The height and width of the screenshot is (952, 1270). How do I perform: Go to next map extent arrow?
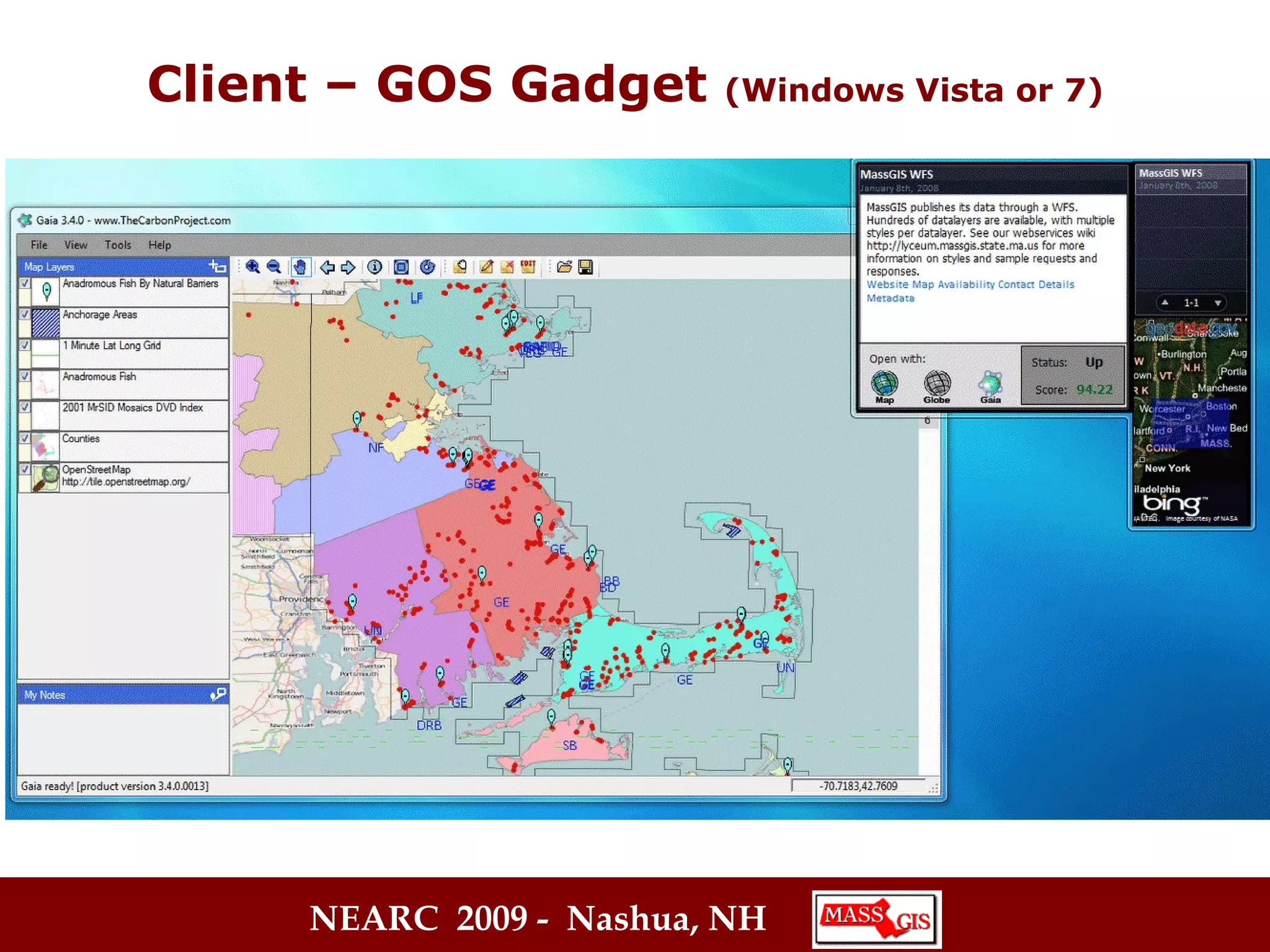pyautogui.click(x=348, y=267)
